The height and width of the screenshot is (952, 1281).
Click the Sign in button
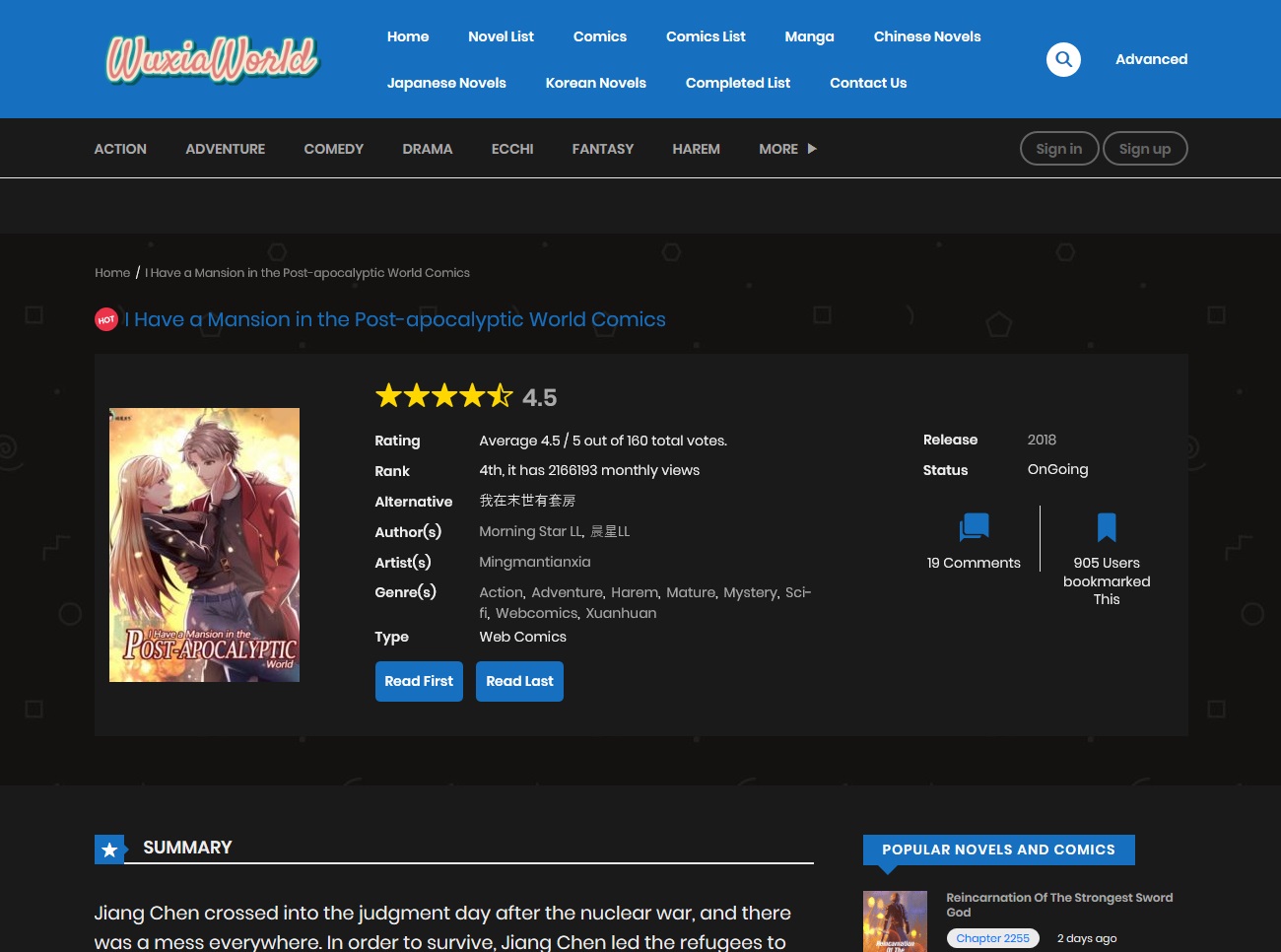point(1058,149)
